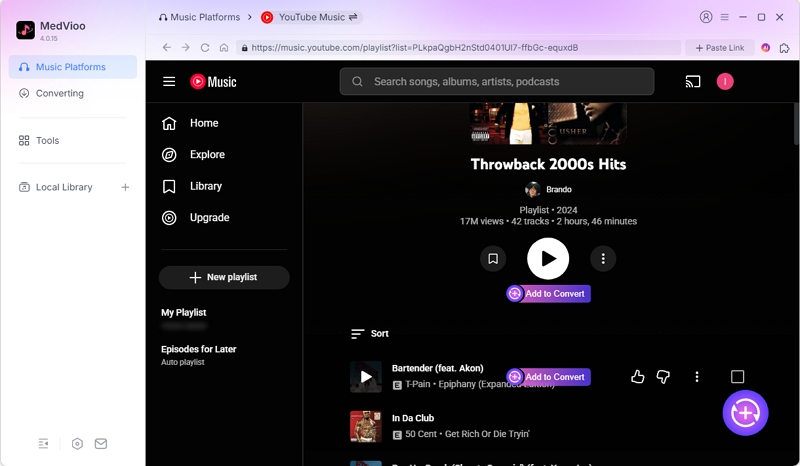Image resolution: width=800 pixels, height=466 pixels.
Task: Open the user account icon
Action: (x=706, y=17)
